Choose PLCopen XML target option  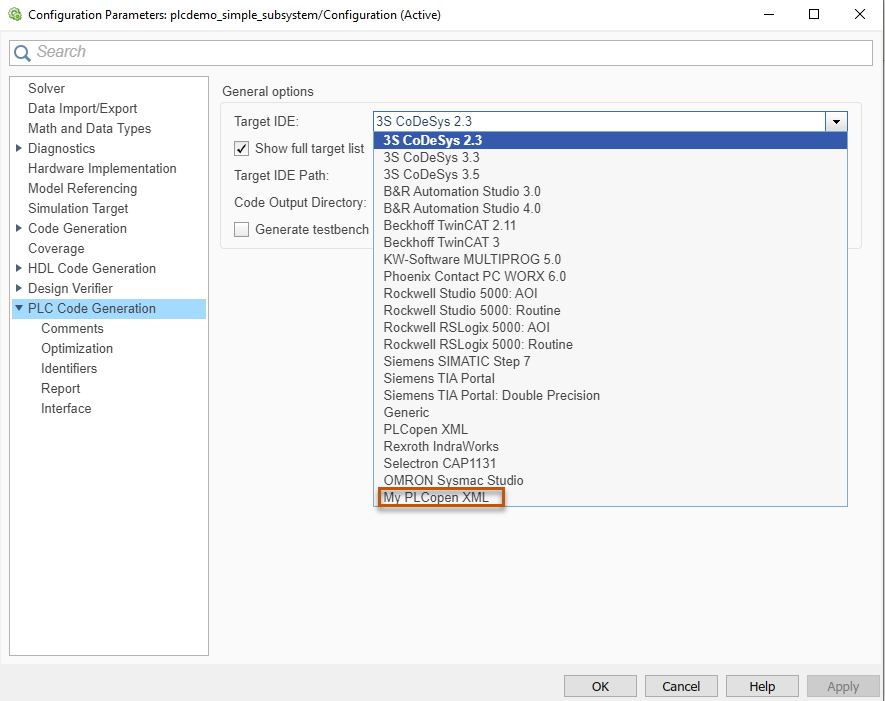[611, 429]
